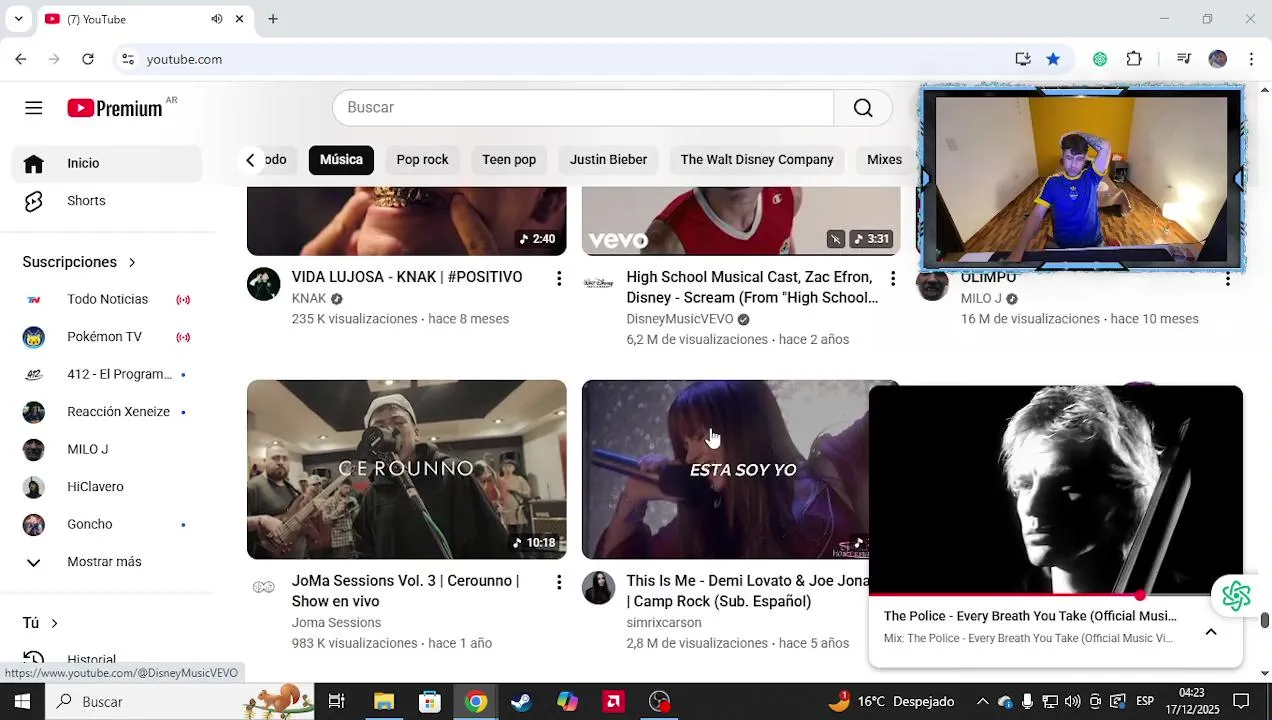Open the Chrome three-dot menu
1272x720 pixels.
tap(1251, 59)
